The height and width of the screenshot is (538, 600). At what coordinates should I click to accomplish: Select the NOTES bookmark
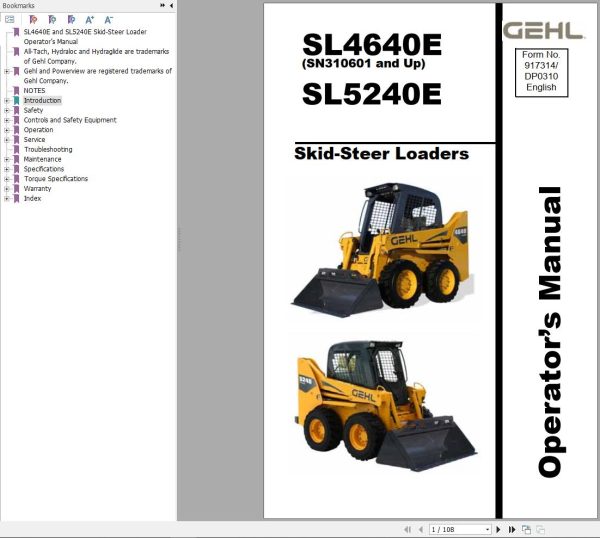[34, 91]
